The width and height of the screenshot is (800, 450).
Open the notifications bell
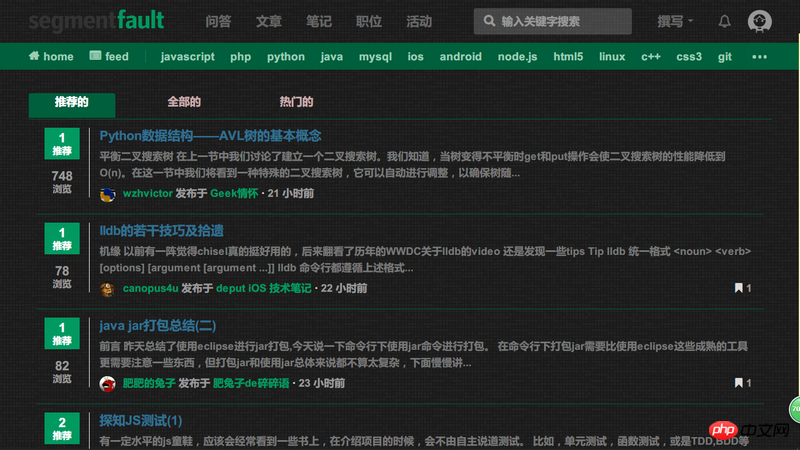[x=724, y=21]
